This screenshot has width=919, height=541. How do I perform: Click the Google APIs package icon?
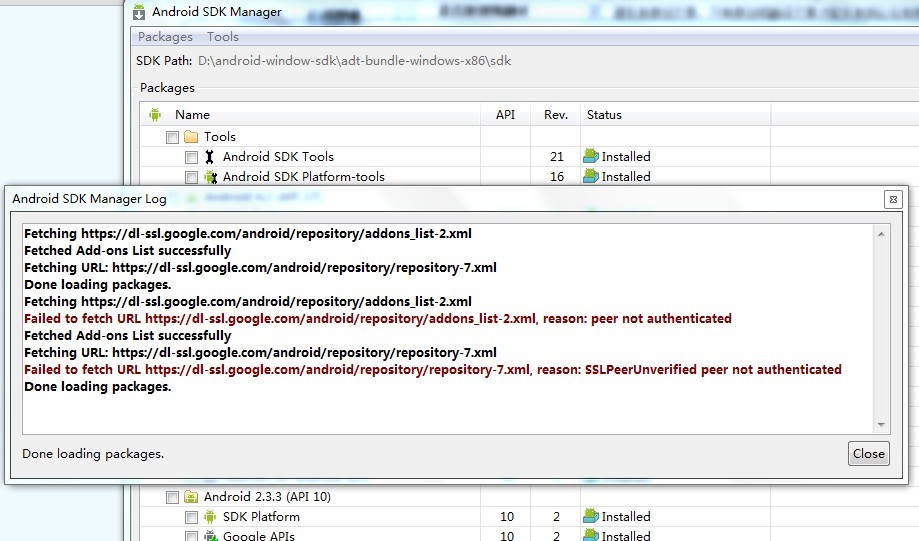210,536
